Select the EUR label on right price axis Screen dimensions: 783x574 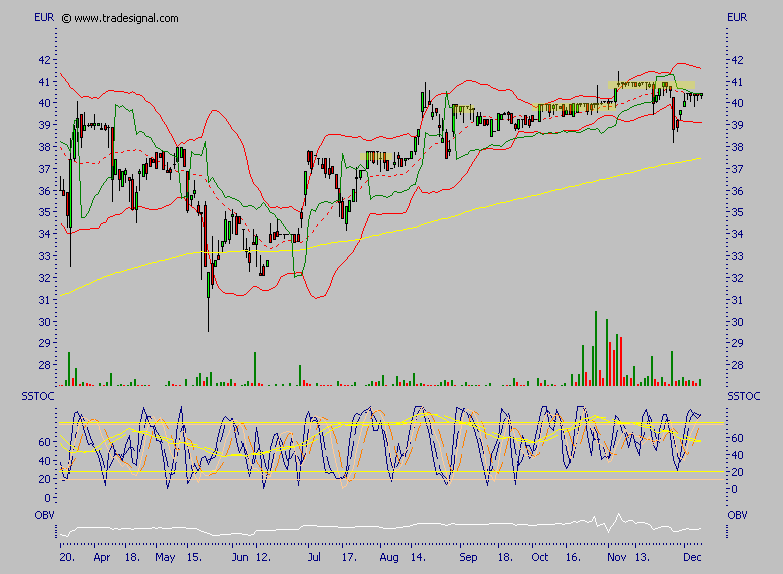(x=737, y=17)
